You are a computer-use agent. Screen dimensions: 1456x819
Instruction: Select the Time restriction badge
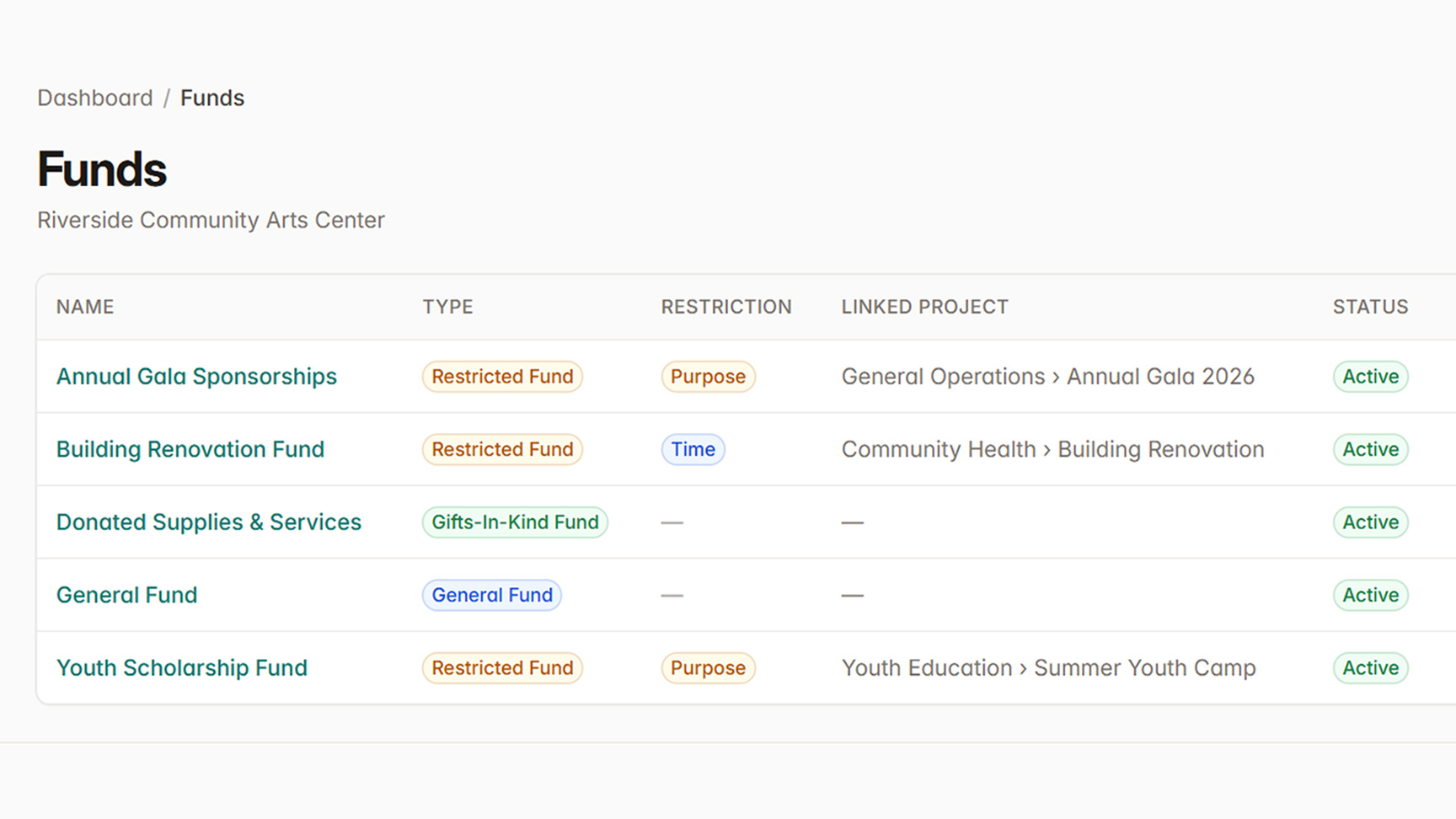(693, 449)
